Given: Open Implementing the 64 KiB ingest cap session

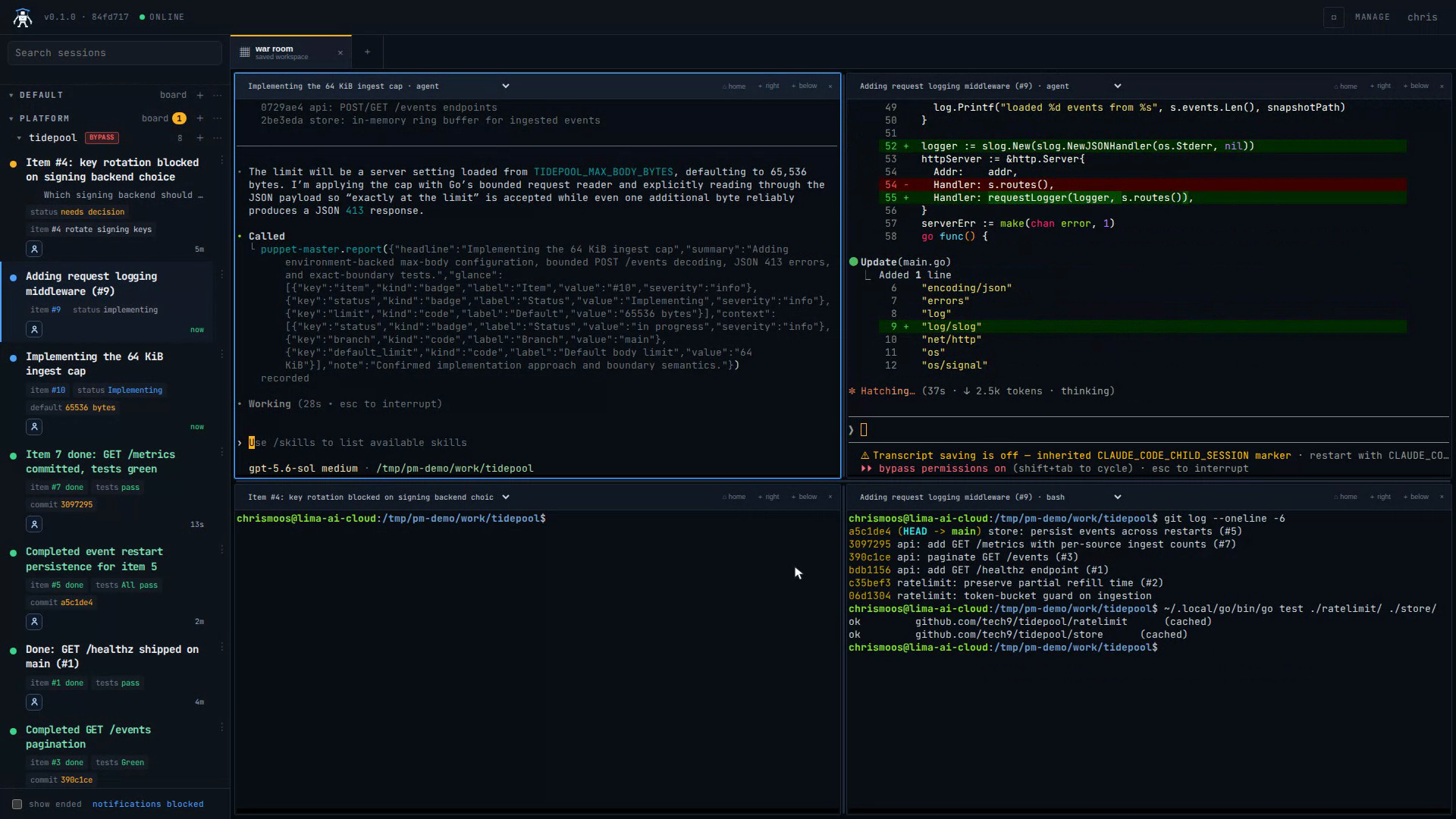Looking at the screenshot, I should point(94,364).
